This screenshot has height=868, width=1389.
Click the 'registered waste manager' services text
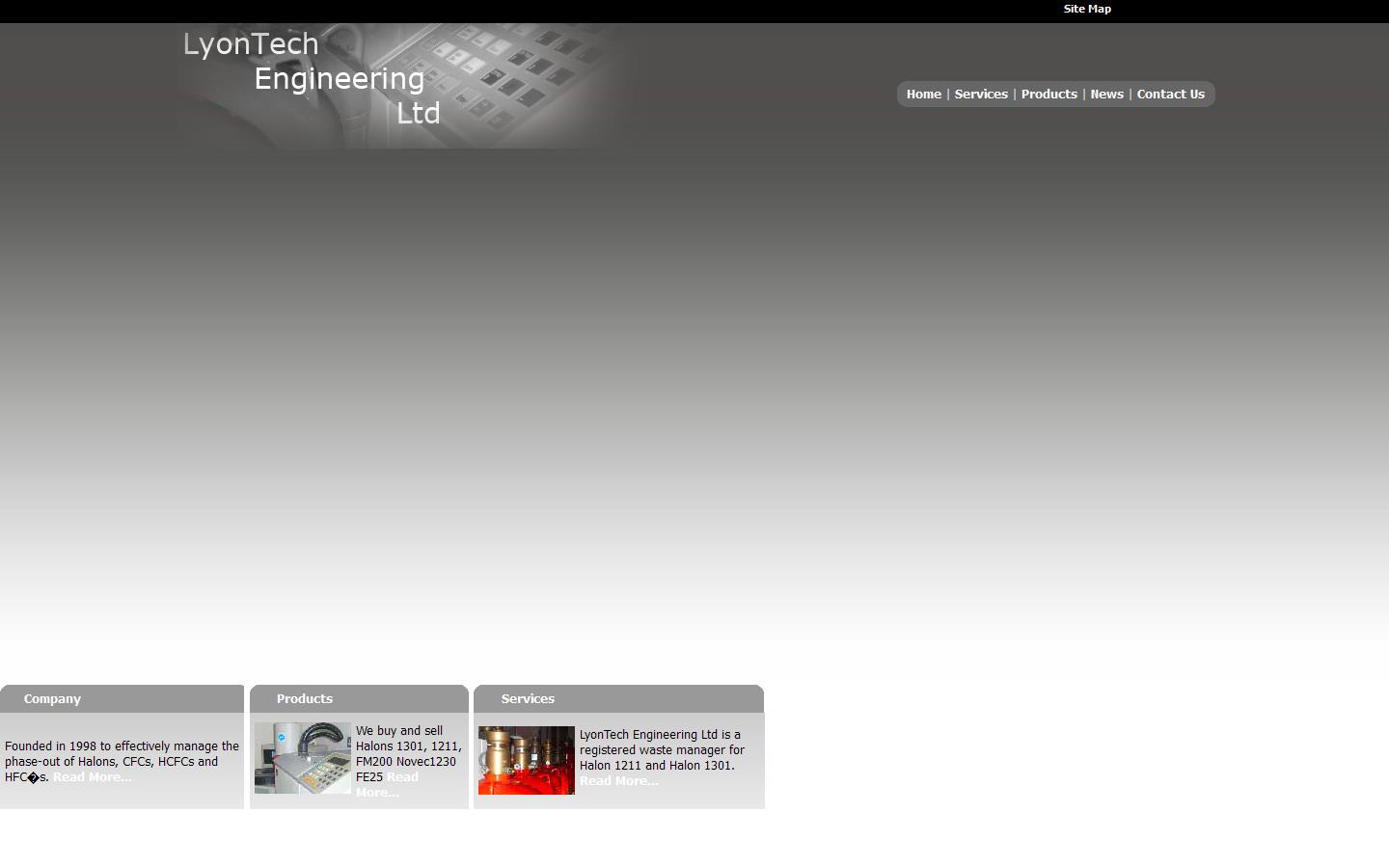point(662,749)
